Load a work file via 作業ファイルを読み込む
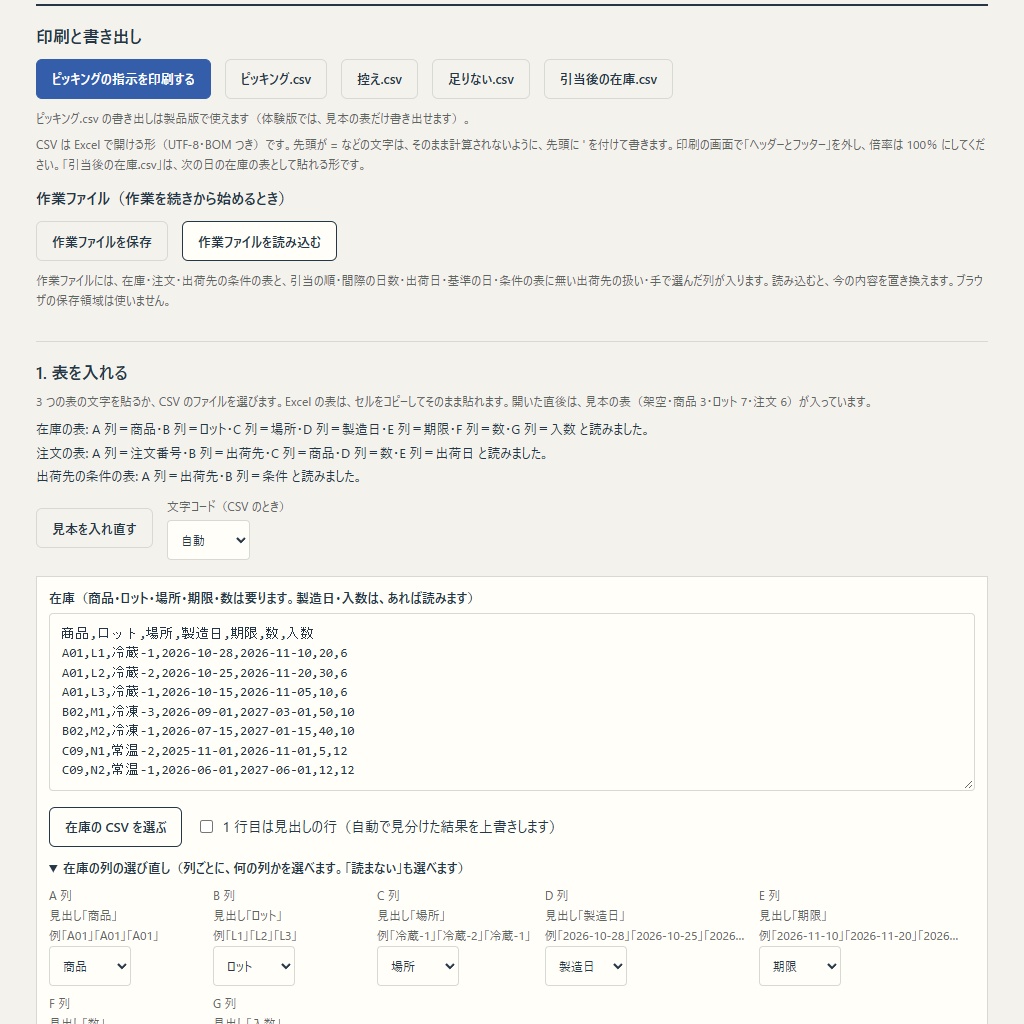Screen dimensions: 1024x1024 (x=259, y=241)
